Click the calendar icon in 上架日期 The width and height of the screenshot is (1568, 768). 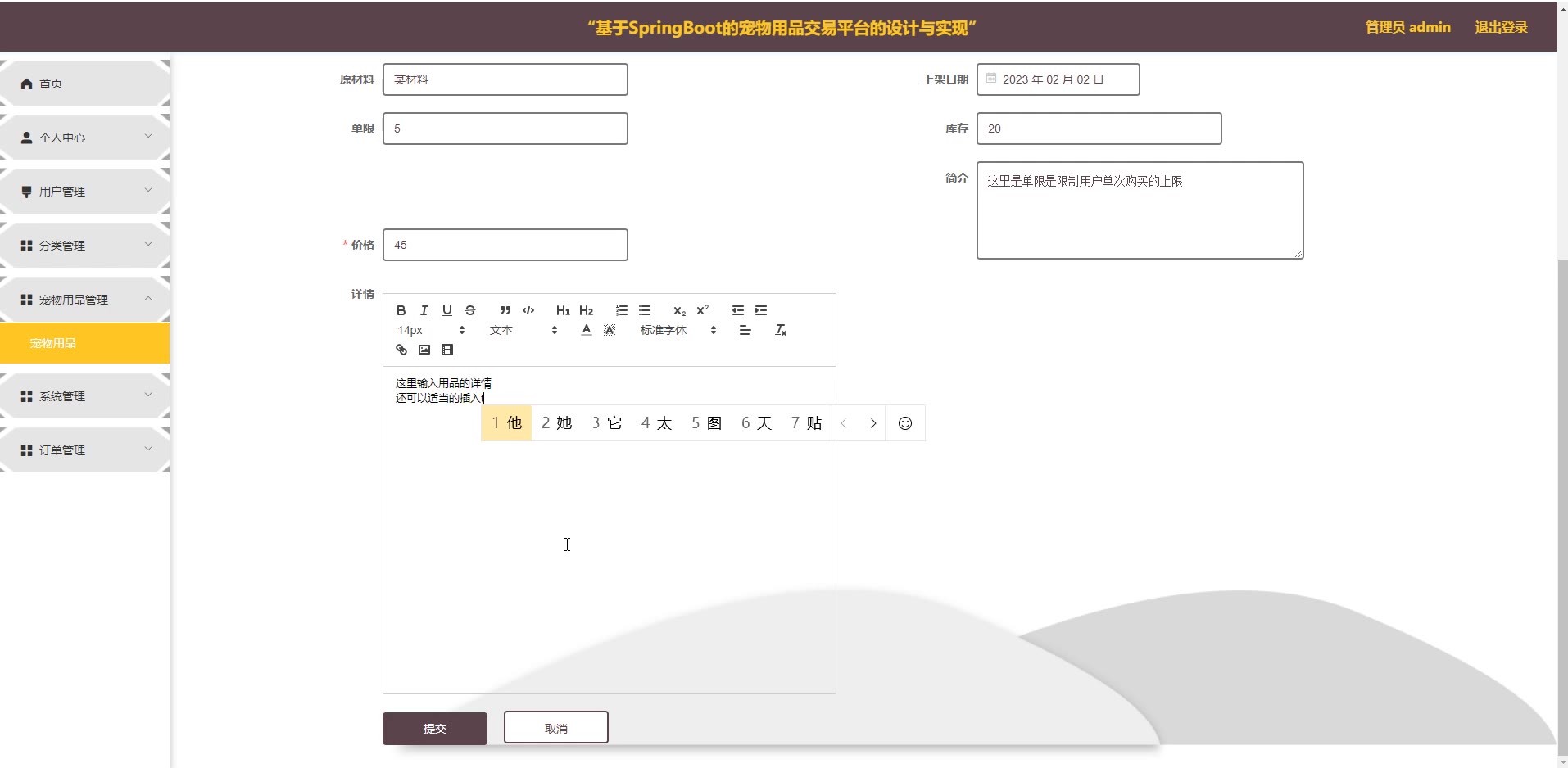tap(991, 79)
